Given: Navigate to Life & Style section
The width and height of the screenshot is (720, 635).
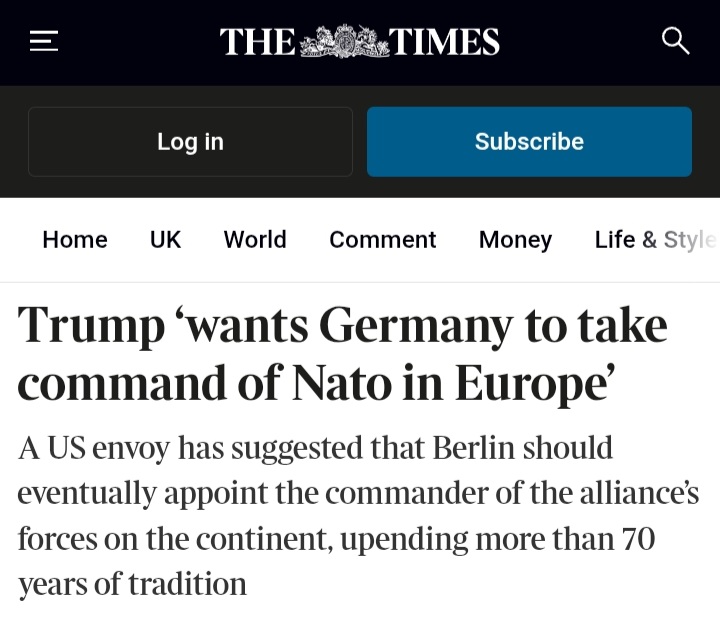Looking at the screenshot, I should 654,240.
